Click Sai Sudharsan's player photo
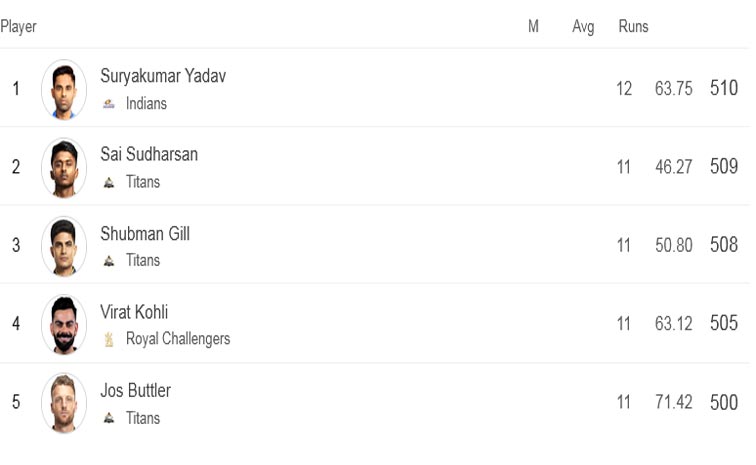 tap(64, 167)
